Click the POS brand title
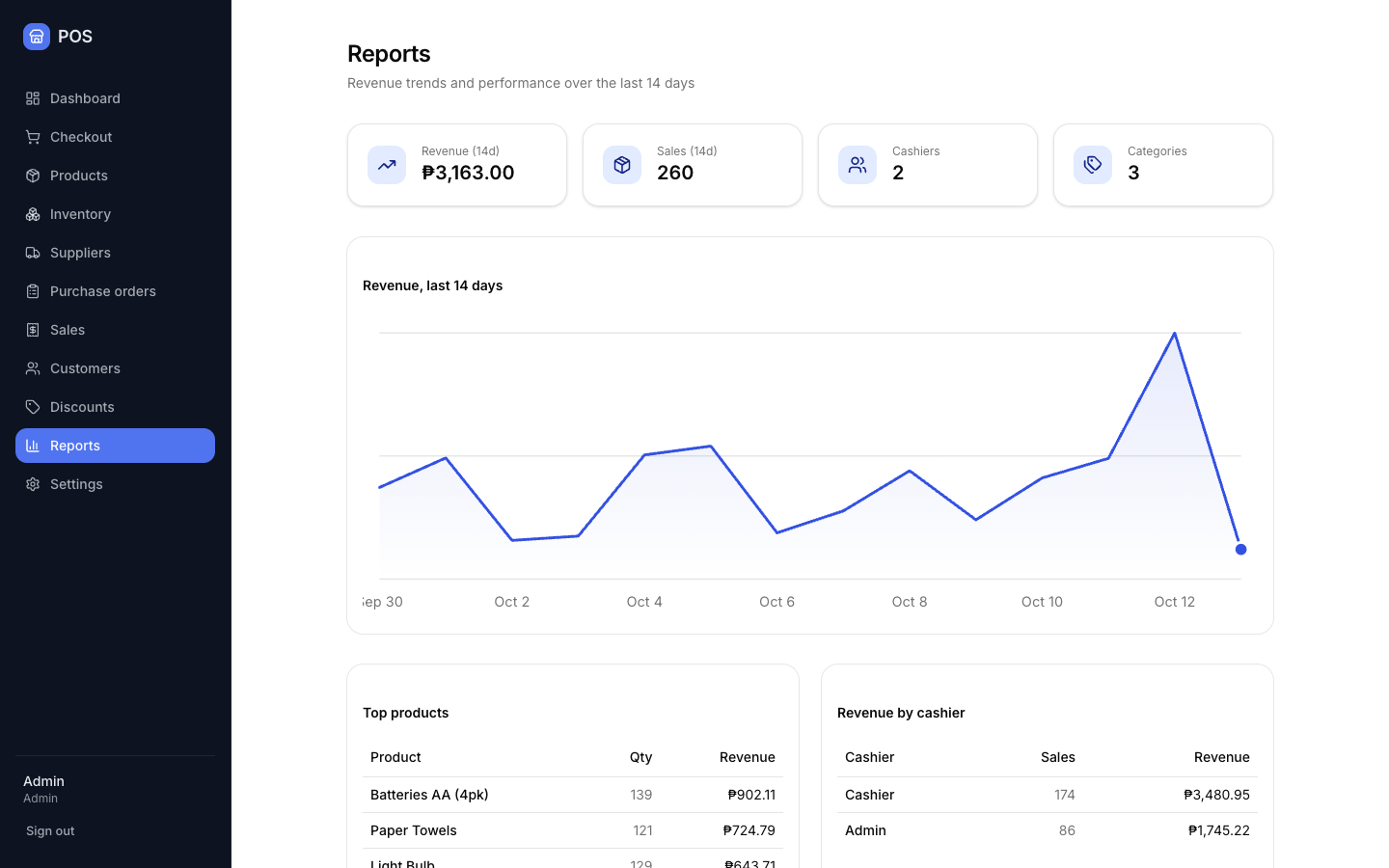Screen dimensions: 1389x868 pyautogui.click(x=75, y=37)
